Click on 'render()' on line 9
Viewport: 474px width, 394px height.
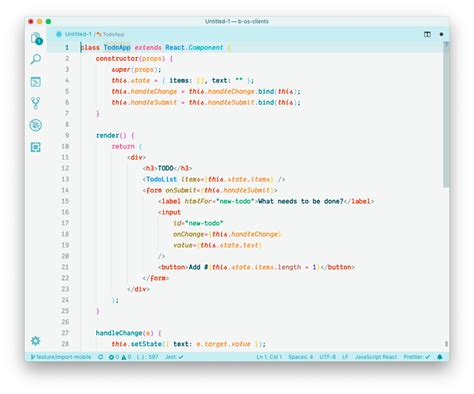point(111,135)
